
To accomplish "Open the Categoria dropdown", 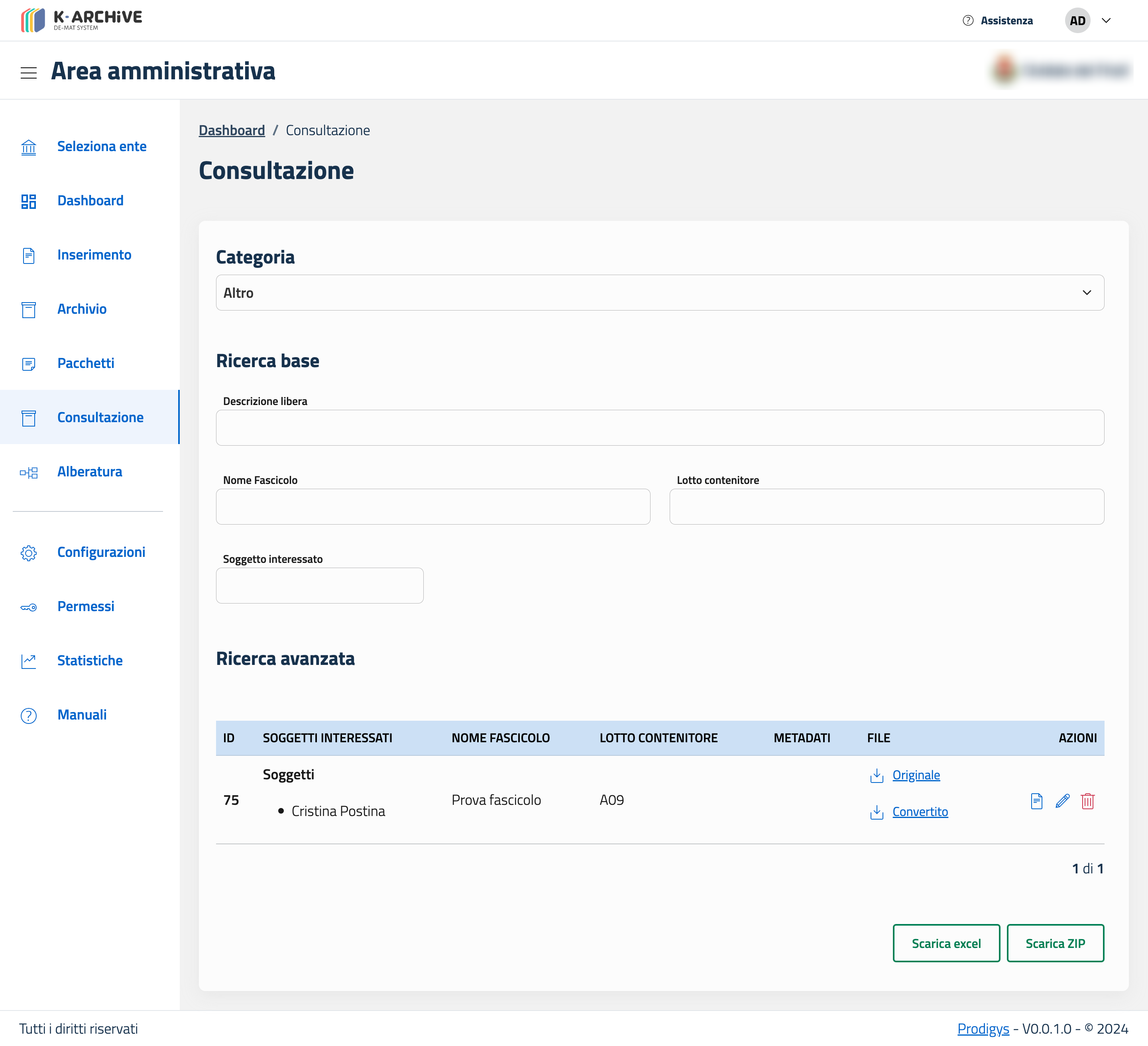I will 659,293.
